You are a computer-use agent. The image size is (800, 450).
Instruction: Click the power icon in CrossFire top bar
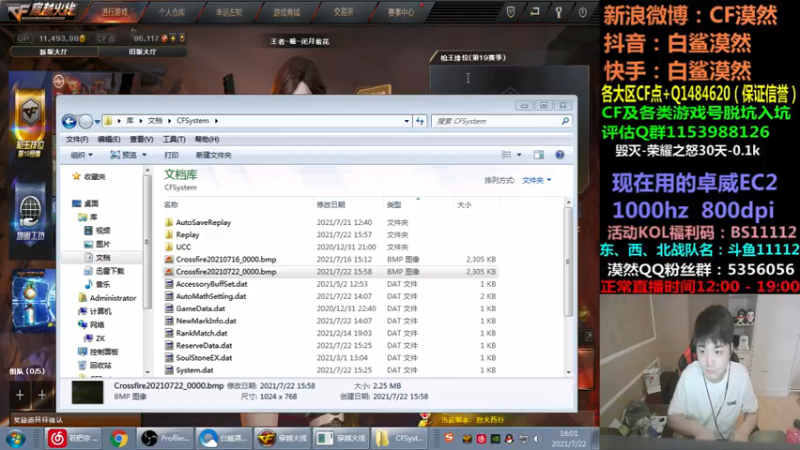(583, 12)
